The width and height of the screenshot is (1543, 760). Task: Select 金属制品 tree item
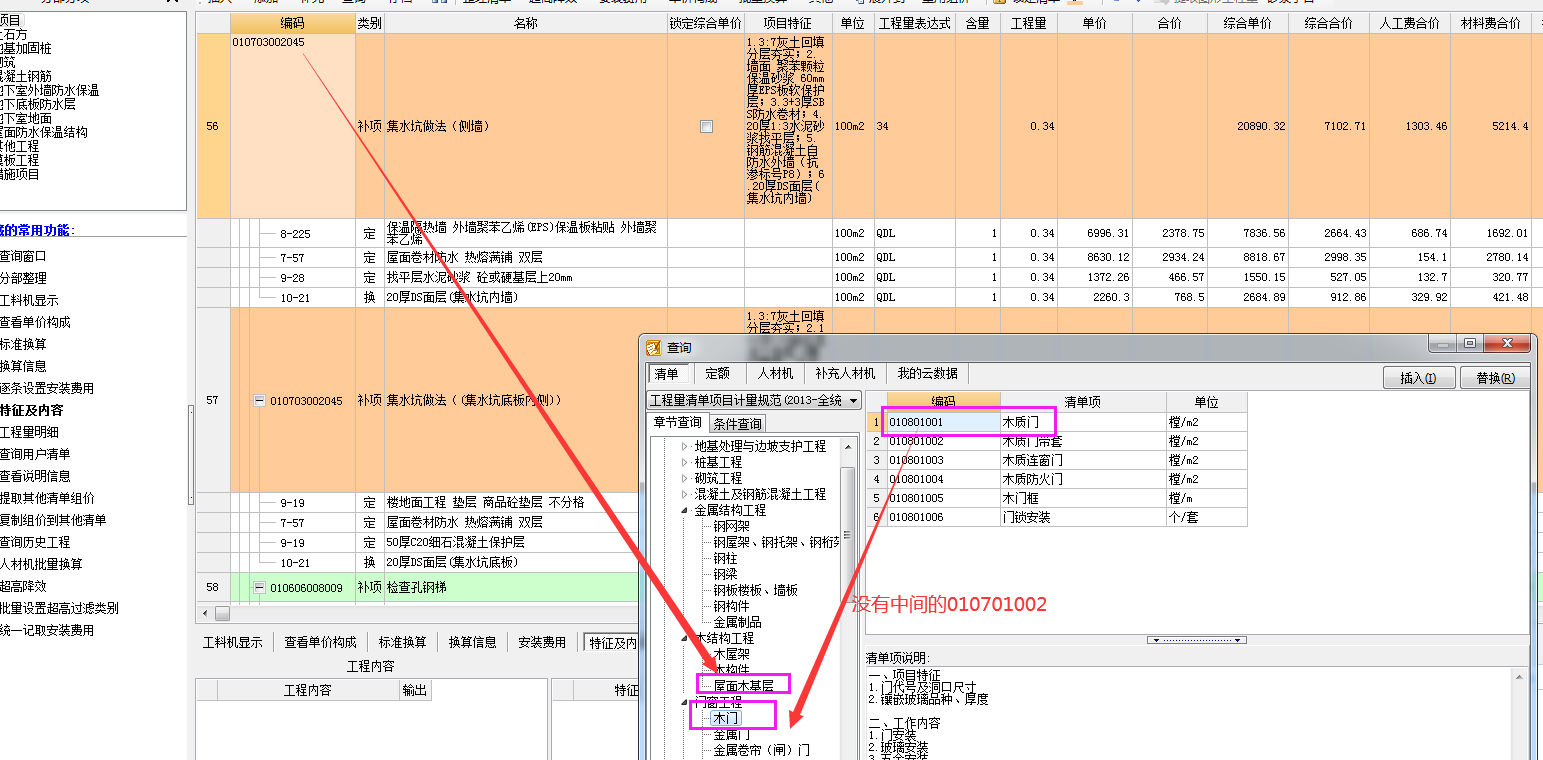pyautogui.click(x=737, y=622)
